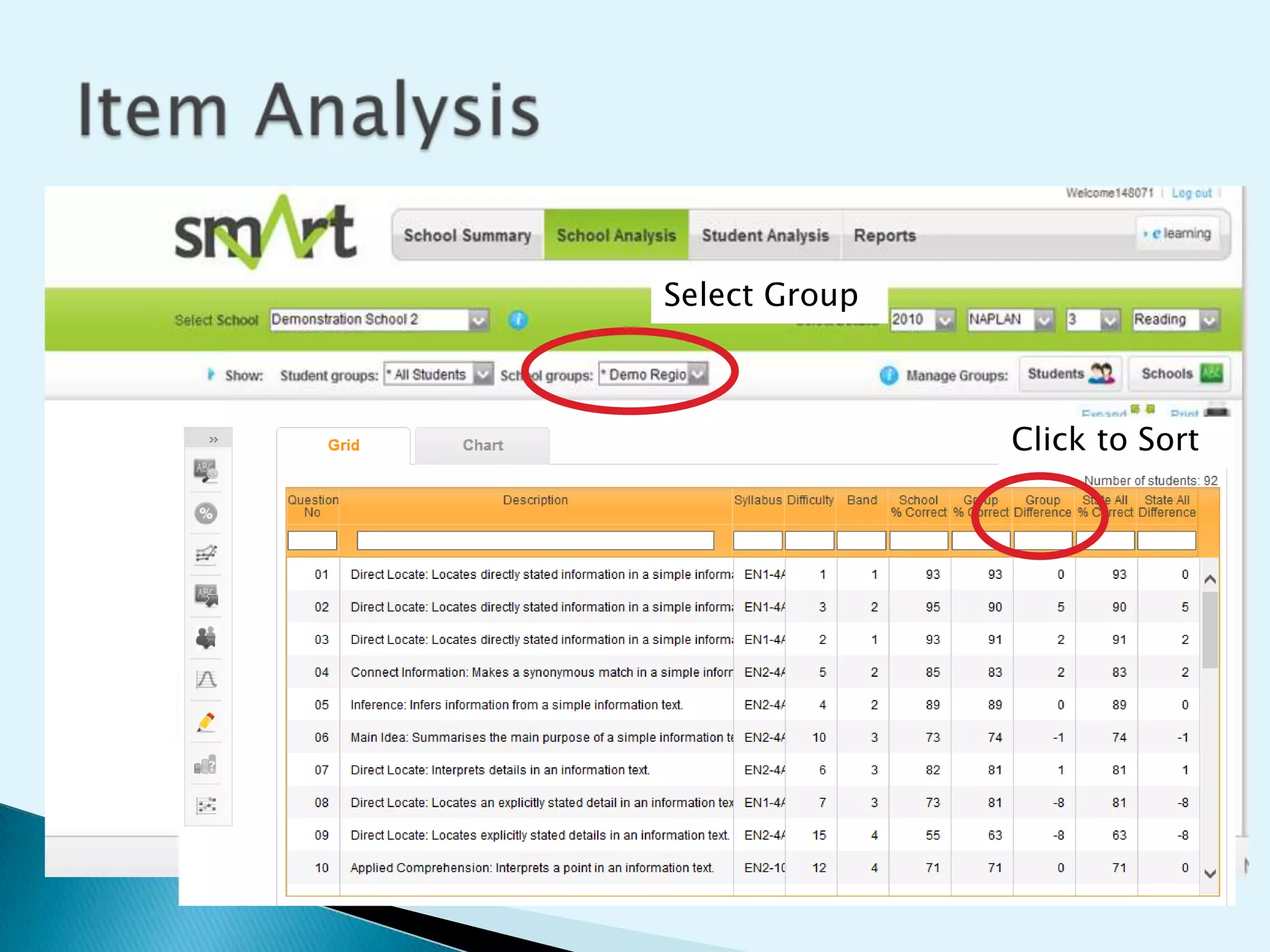This screenshot has height=952, width=1270.
Task: Open the Reports tab
Action: (x=885, y=236)
